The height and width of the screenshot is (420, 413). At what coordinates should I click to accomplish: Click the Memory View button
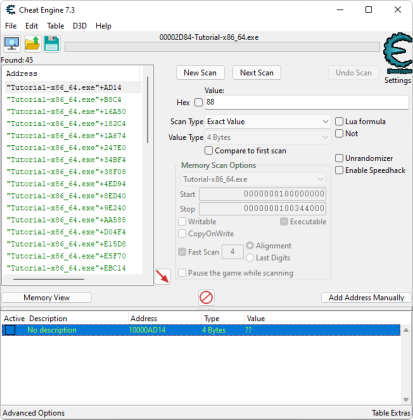pos(47,297)
